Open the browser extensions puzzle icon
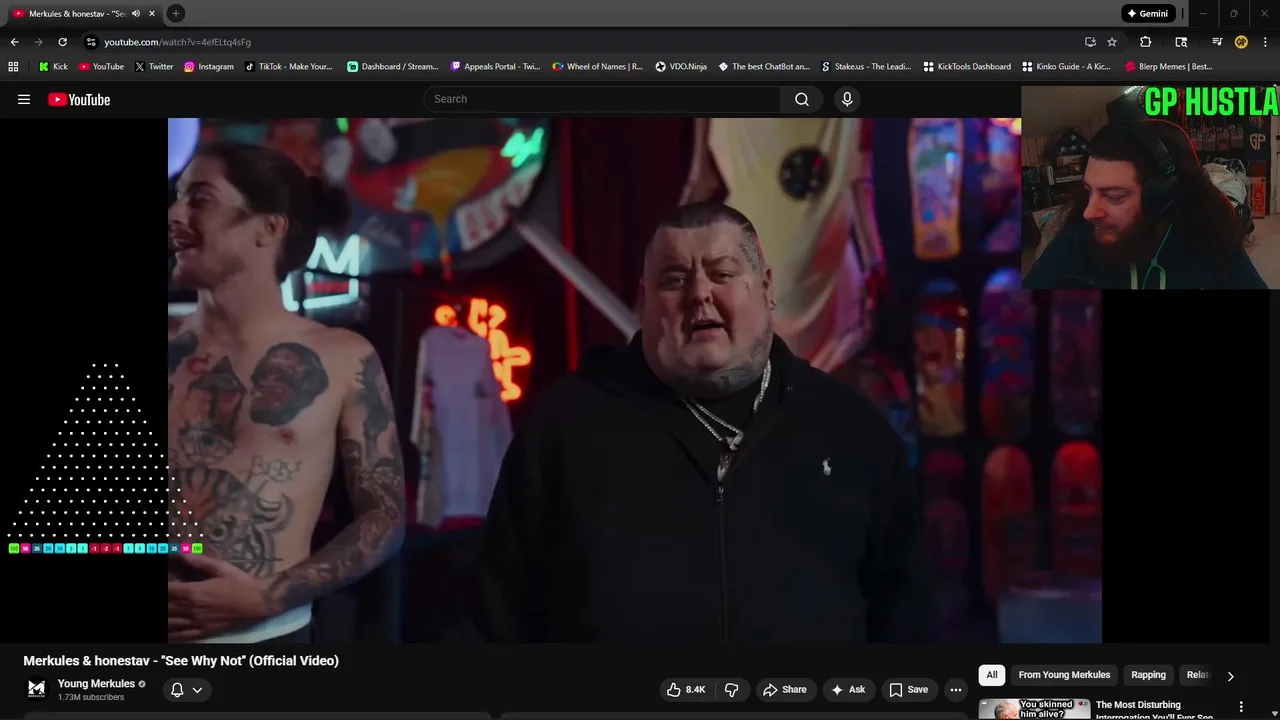The height and width of the screenshot is (720, 1280). 1145,42
